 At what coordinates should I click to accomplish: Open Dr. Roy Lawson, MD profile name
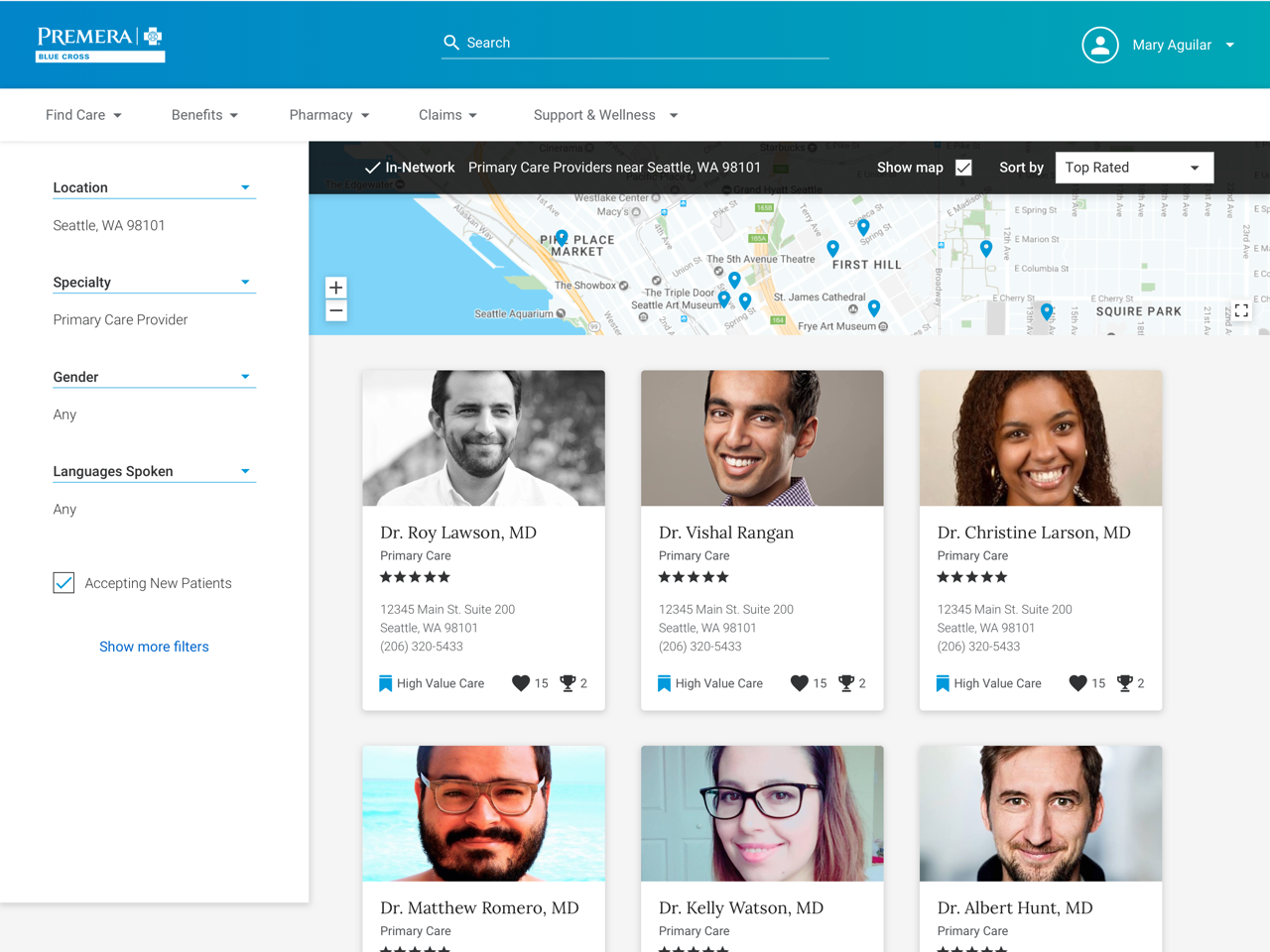tap(458, 533)
